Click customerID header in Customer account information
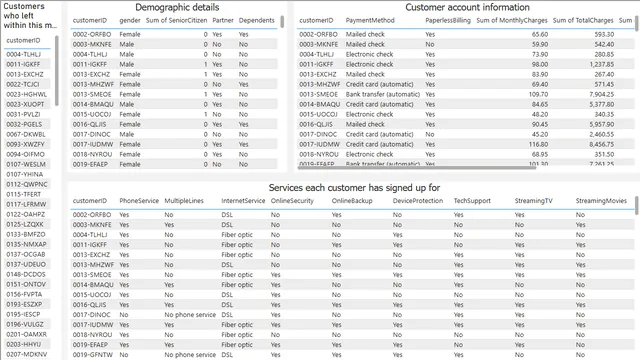This screenshot has width=640, height=360. point(316,20)
